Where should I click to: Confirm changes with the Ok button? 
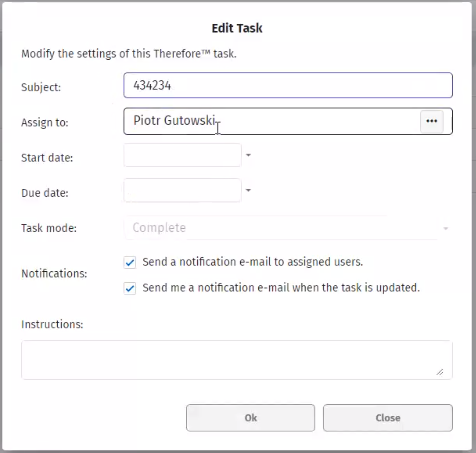250,418
